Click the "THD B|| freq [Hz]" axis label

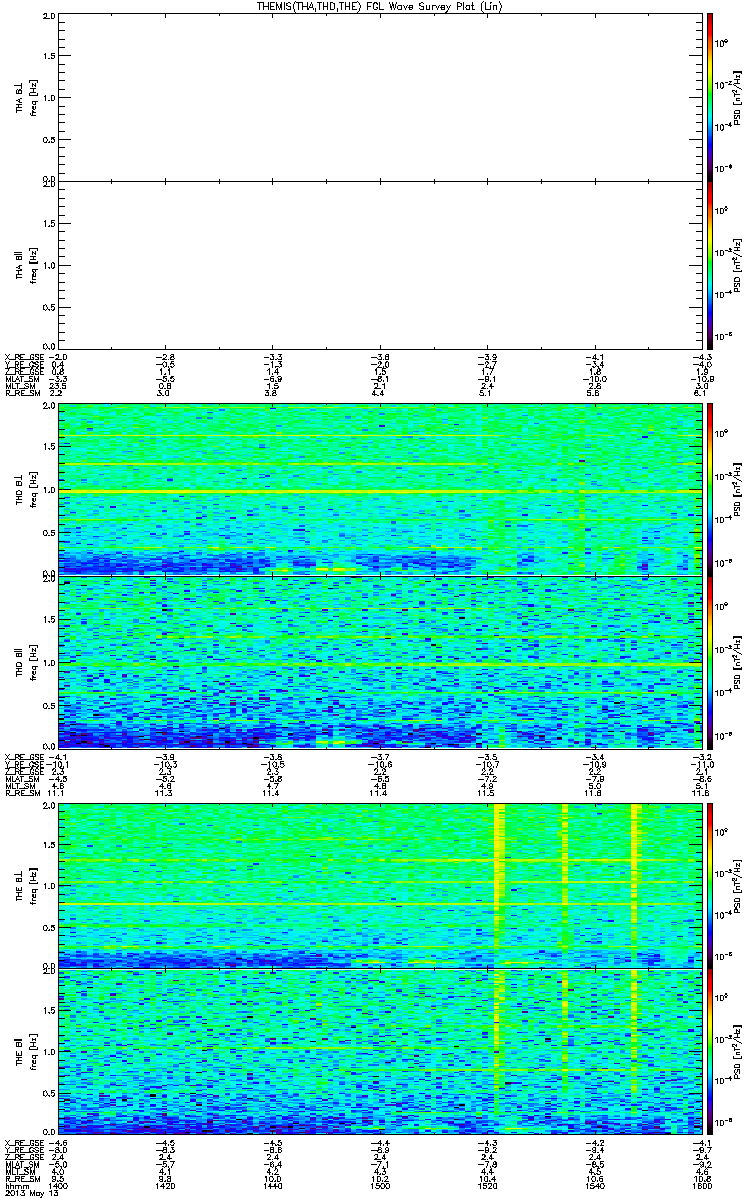pos(26,661)
